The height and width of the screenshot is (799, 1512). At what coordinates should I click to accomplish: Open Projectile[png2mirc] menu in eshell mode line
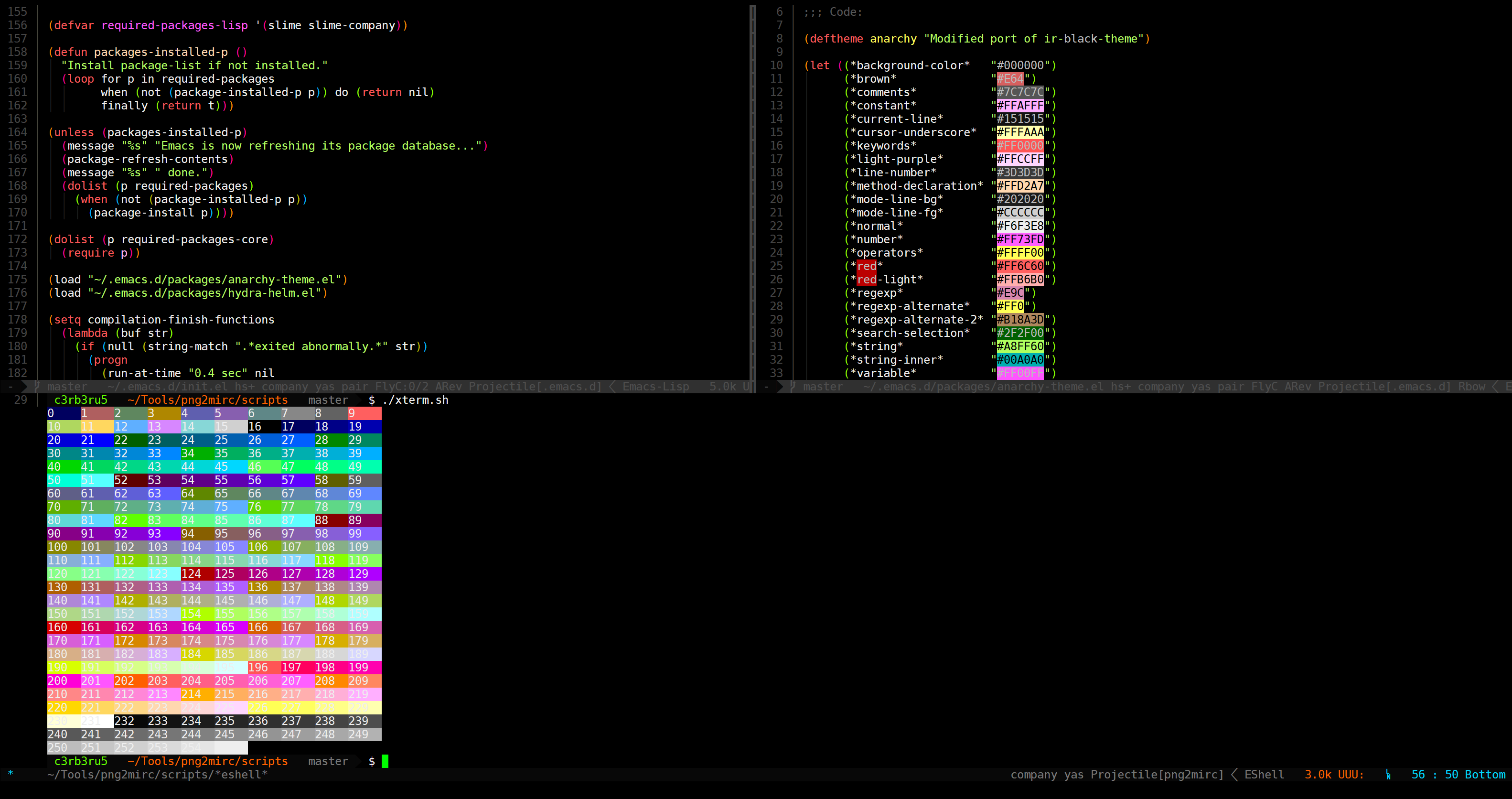point(1157,774)
